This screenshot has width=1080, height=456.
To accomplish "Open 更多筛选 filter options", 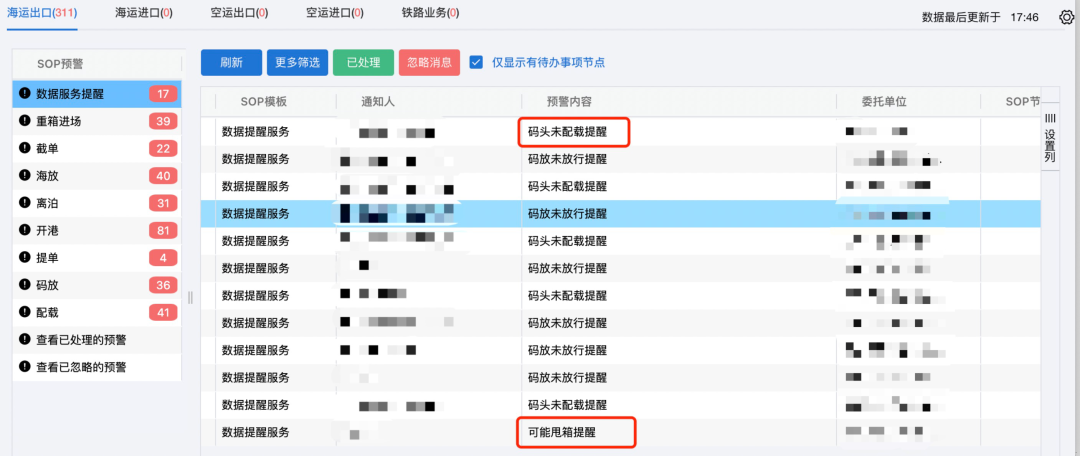I will coord(297,62).
